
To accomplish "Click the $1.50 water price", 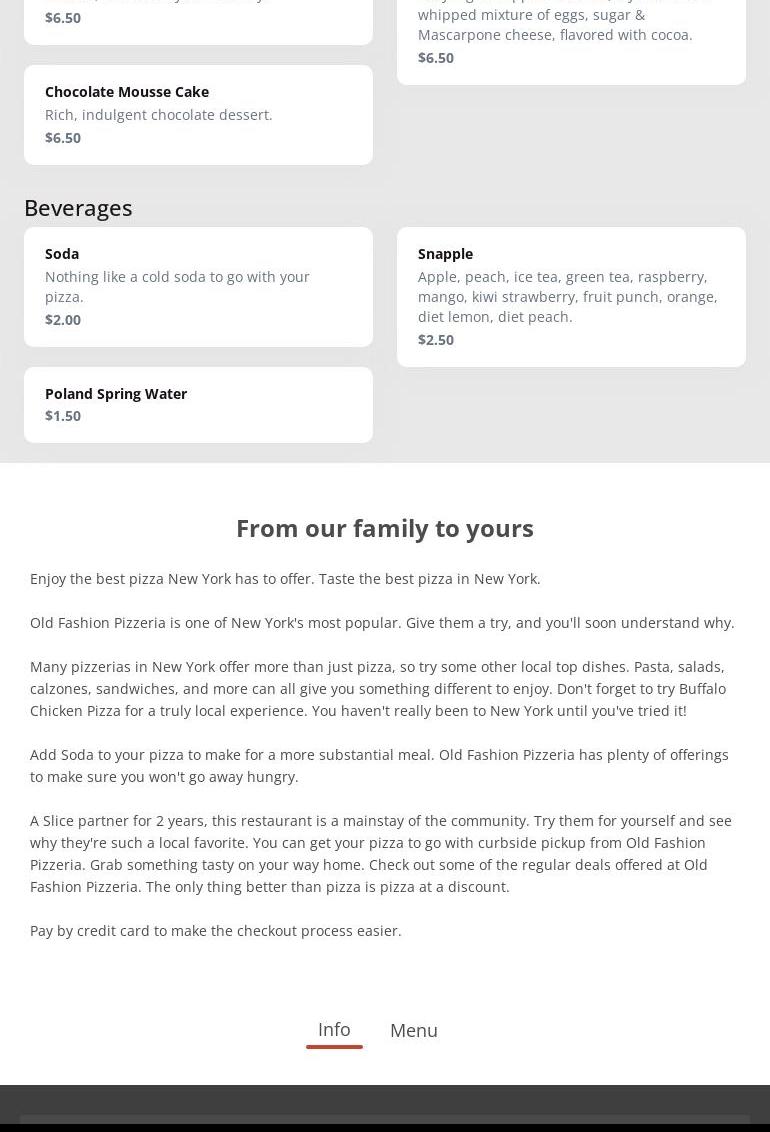I will tap(63, 416).
